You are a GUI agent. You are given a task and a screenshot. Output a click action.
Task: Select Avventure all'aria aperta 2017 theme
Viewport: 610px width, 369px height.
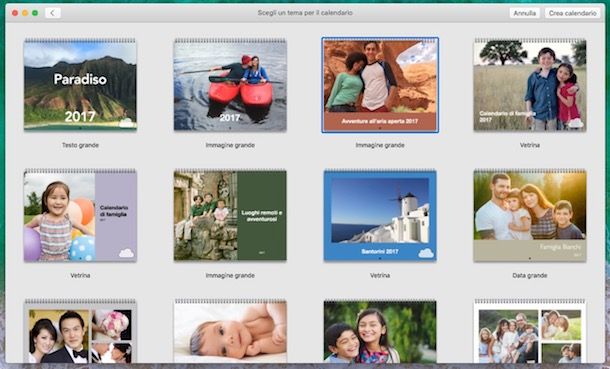pos(380,85)
